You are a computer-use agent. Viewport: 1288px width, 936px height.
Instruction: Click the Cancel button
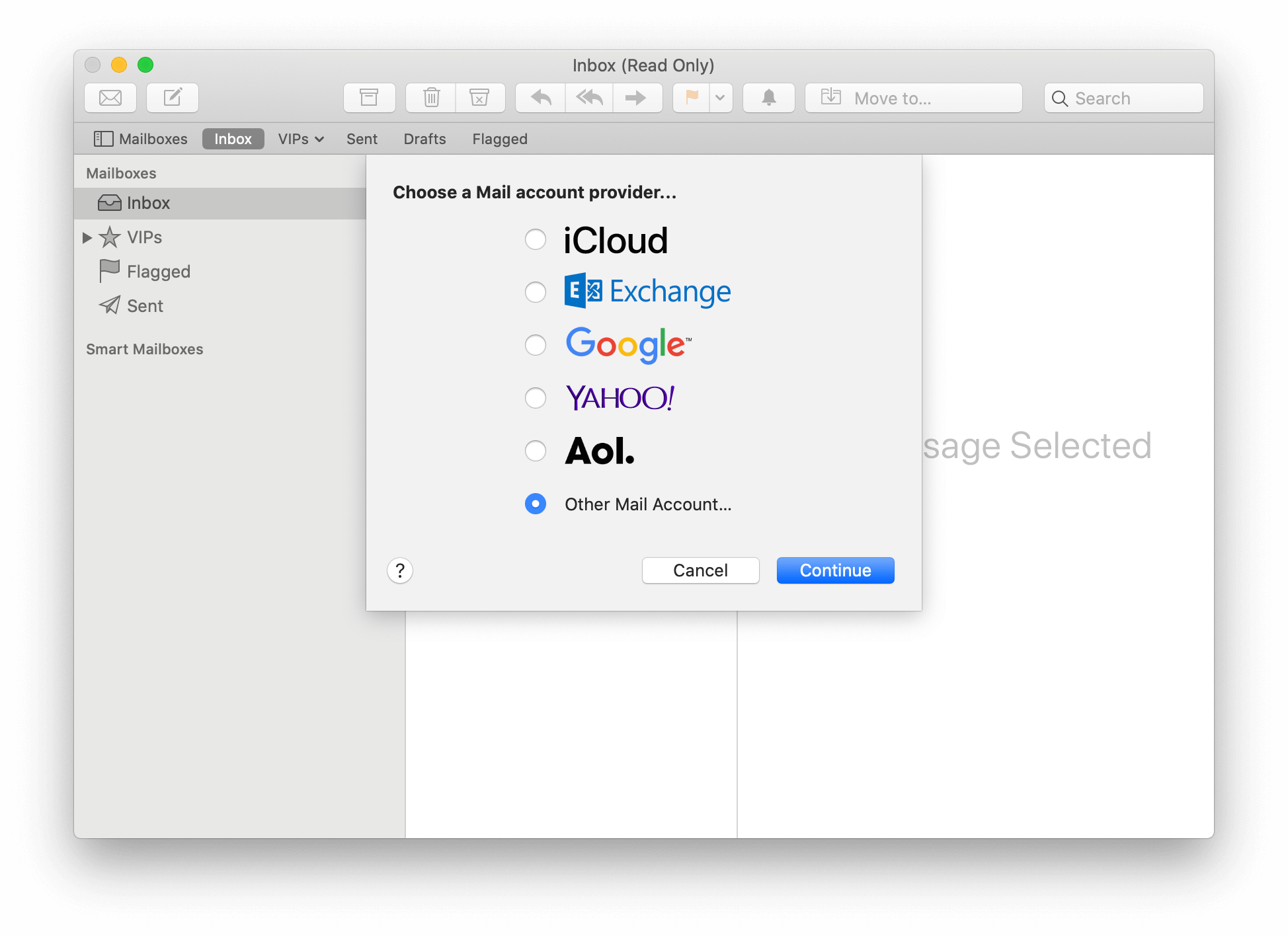tap(699, 571)
